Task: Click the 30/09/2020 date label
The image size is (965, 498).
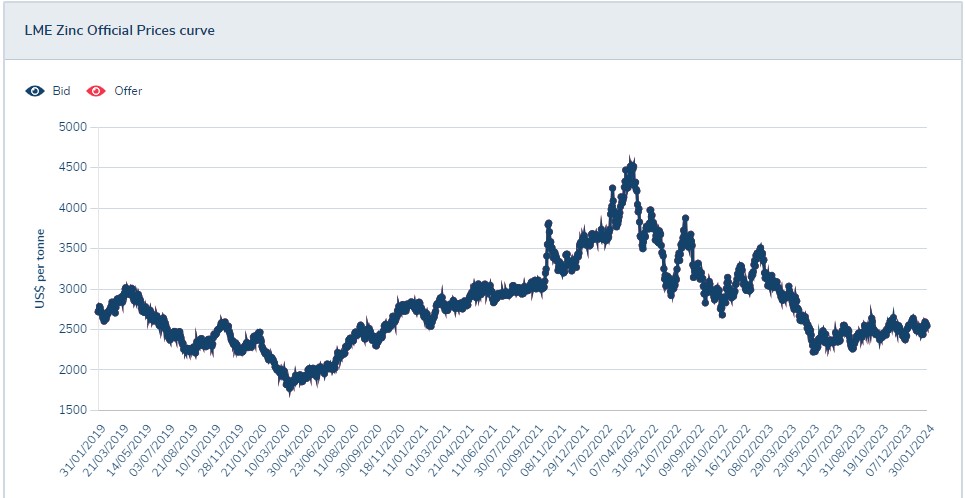Action: [359, 449]
